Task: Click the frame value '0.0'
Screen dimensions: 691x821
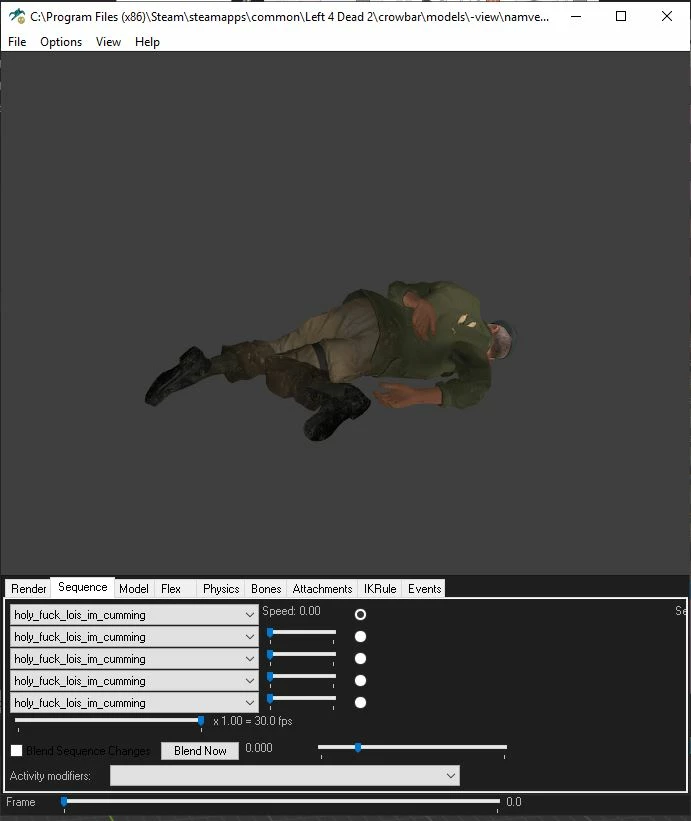Action: point(514,802)
